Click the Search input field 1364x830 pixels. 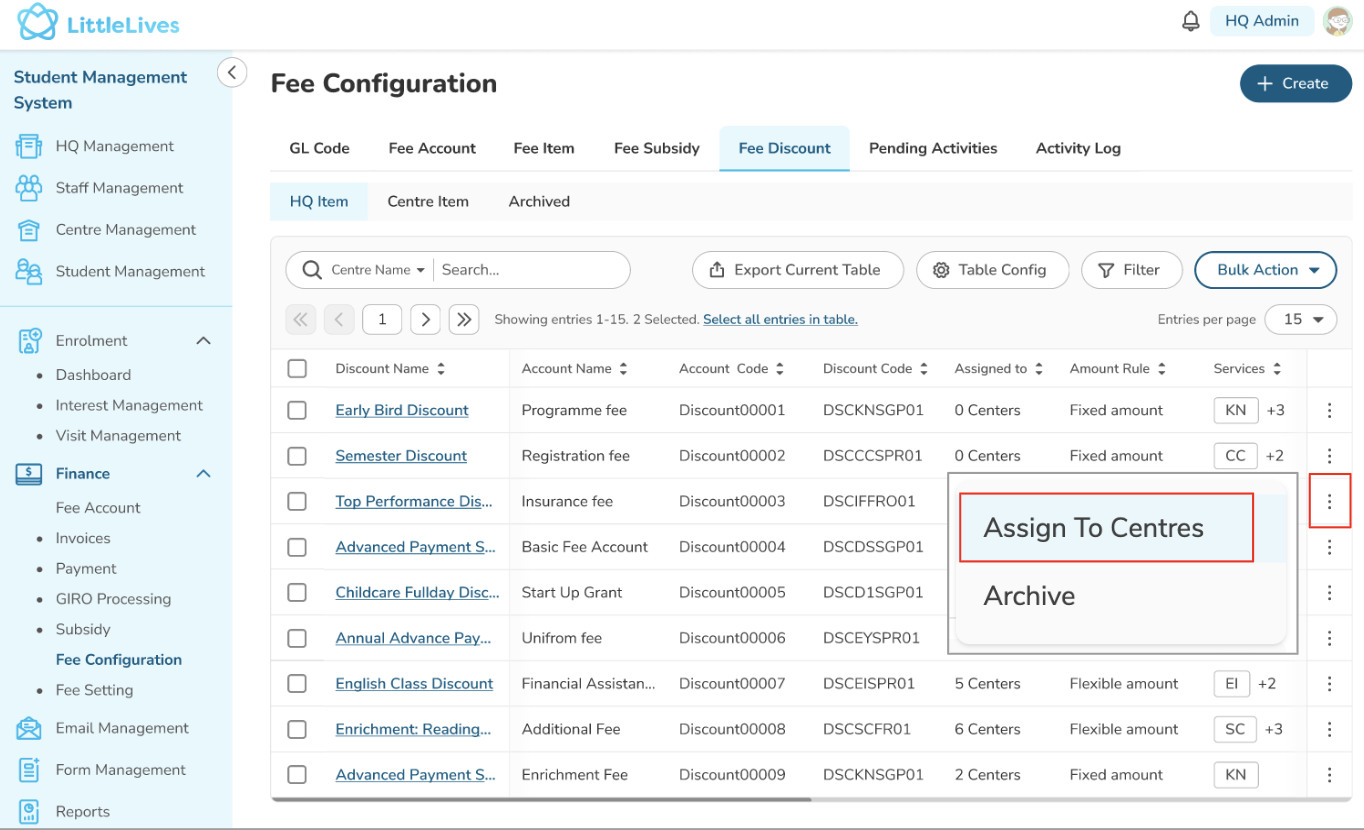[x=530, y=270]
